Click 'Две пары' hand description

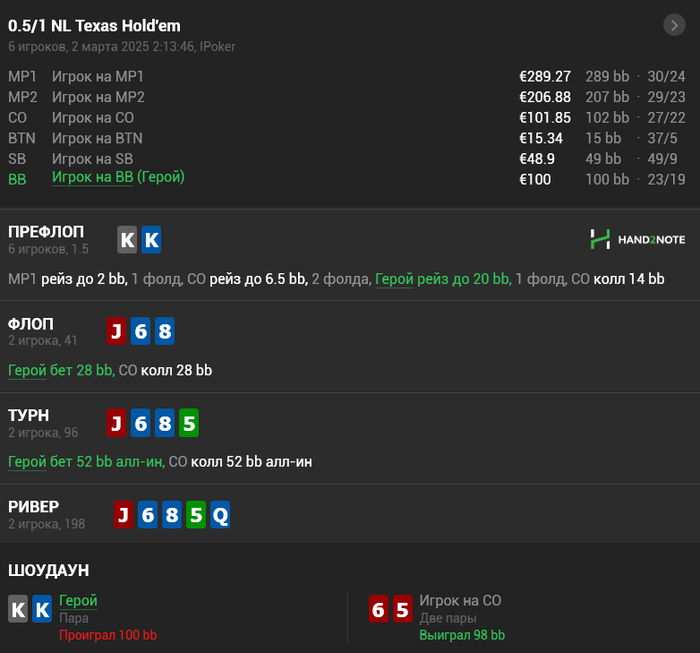point(448,618)
